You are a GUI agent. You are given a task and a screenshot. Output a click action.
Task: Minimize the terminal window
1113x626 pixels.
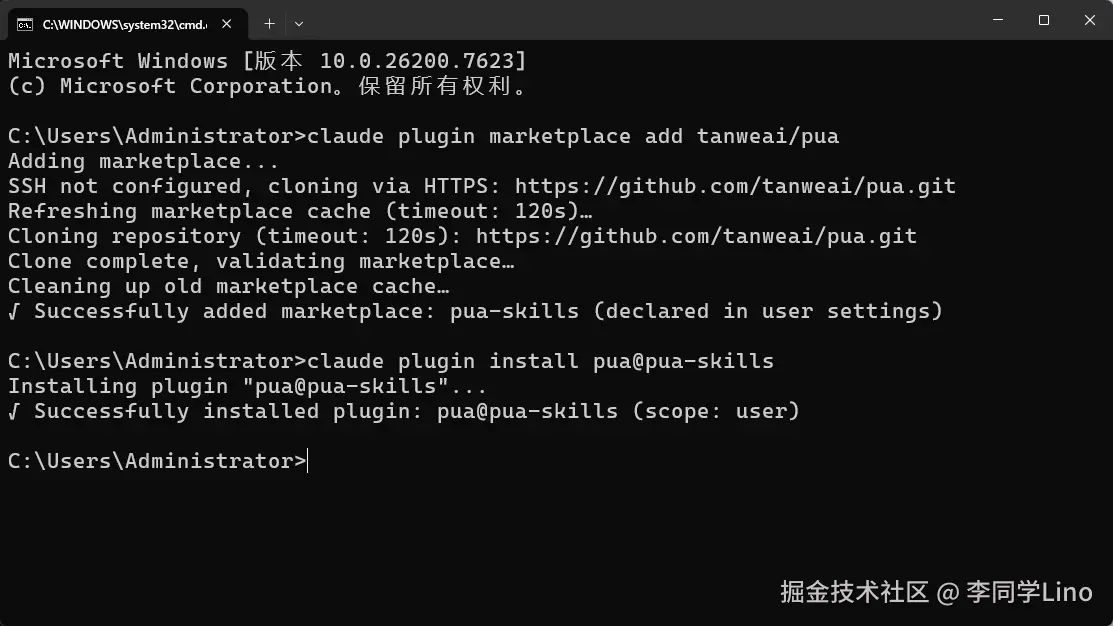click(x=997, y=20)
